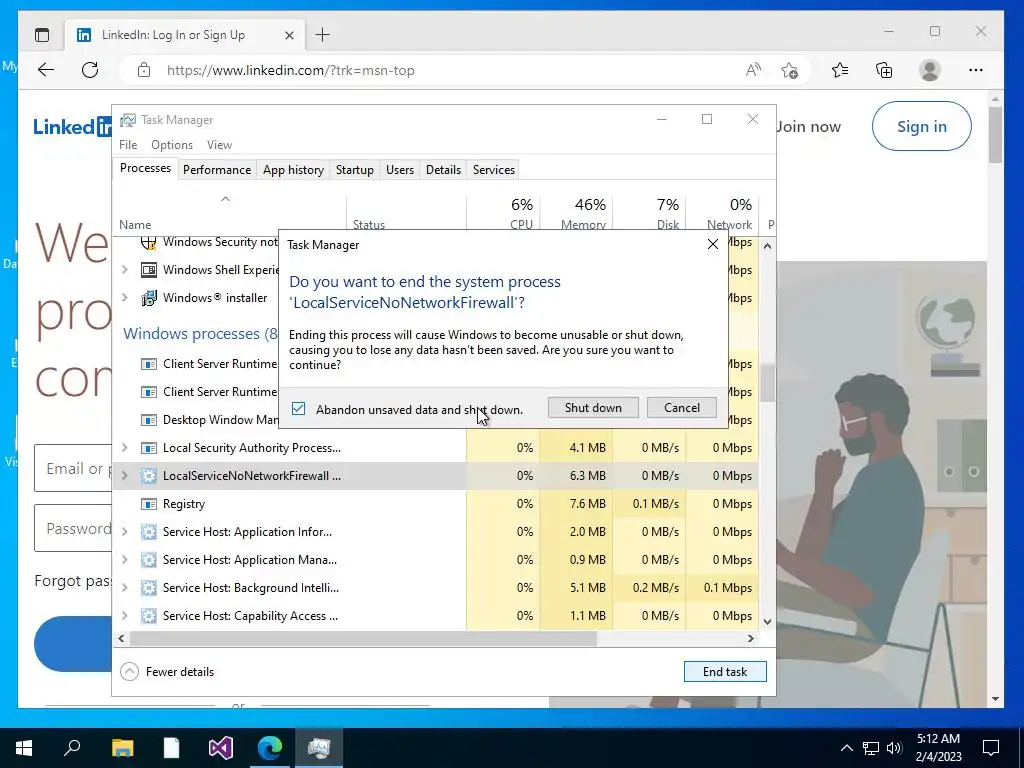Screen dimensions: 1024x768
Task: Click the Edge address bar URL
Action: point(291,71)
